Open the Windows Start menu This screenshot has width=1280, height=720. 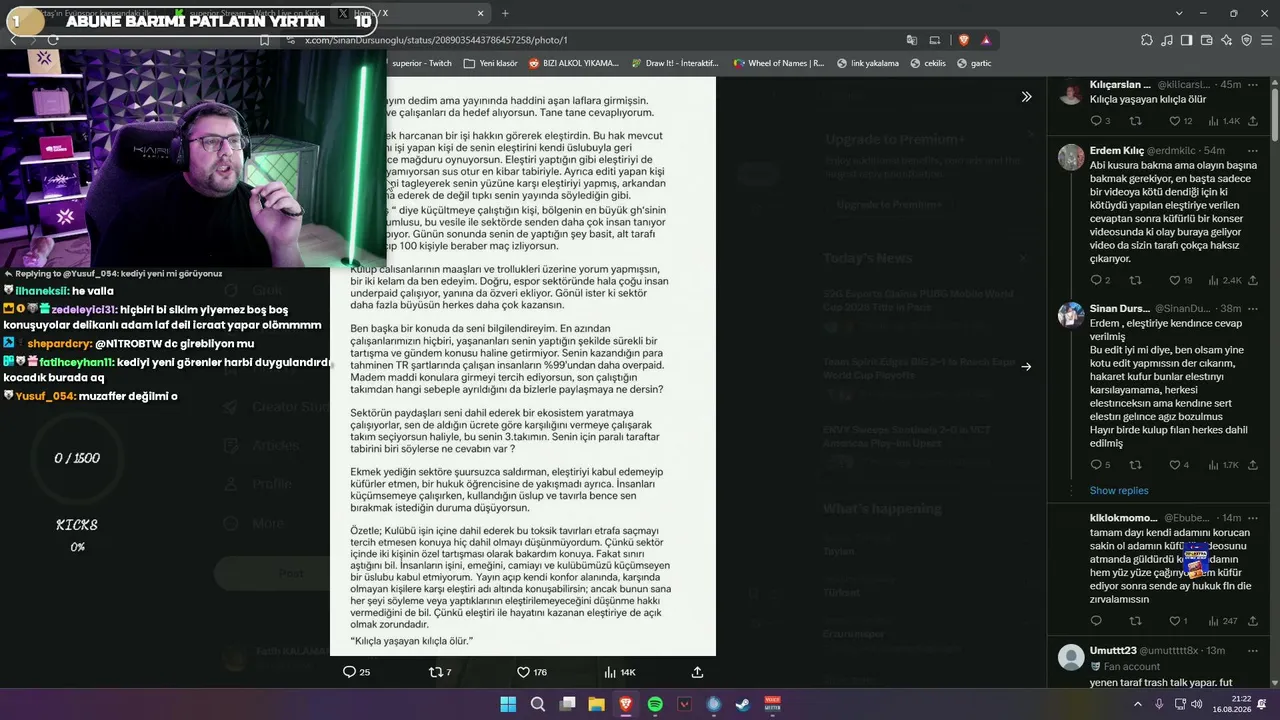point(508,704)
